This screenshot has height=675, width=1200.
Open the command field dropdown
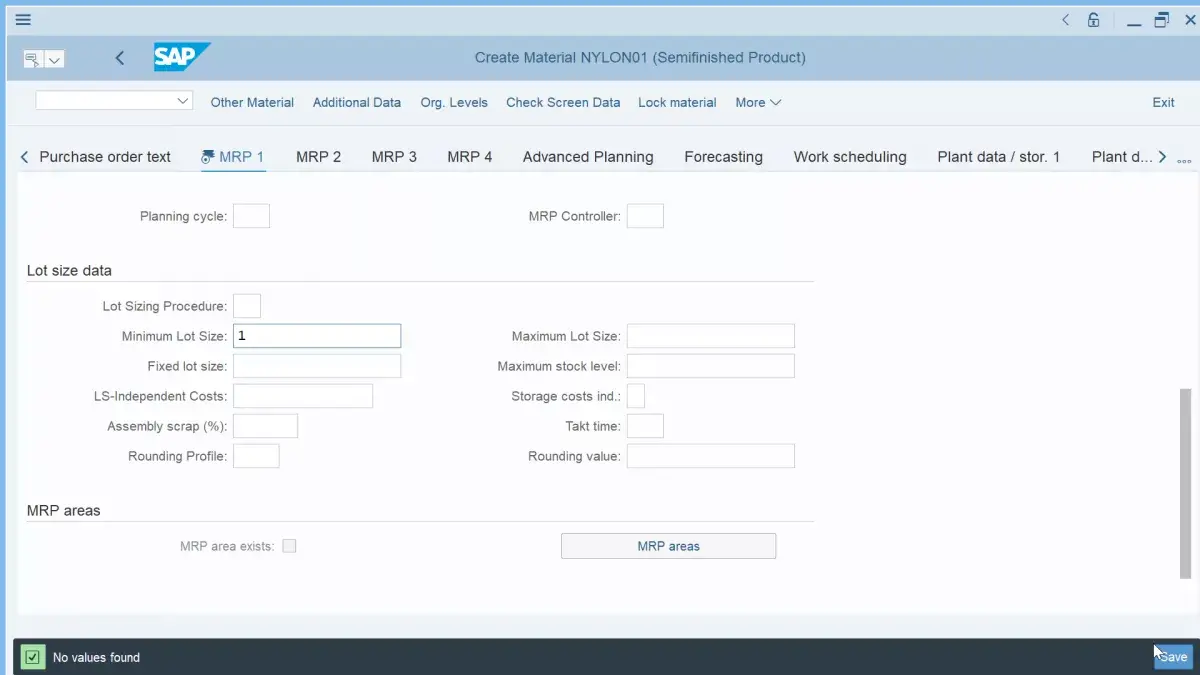(x=183, y=101)
